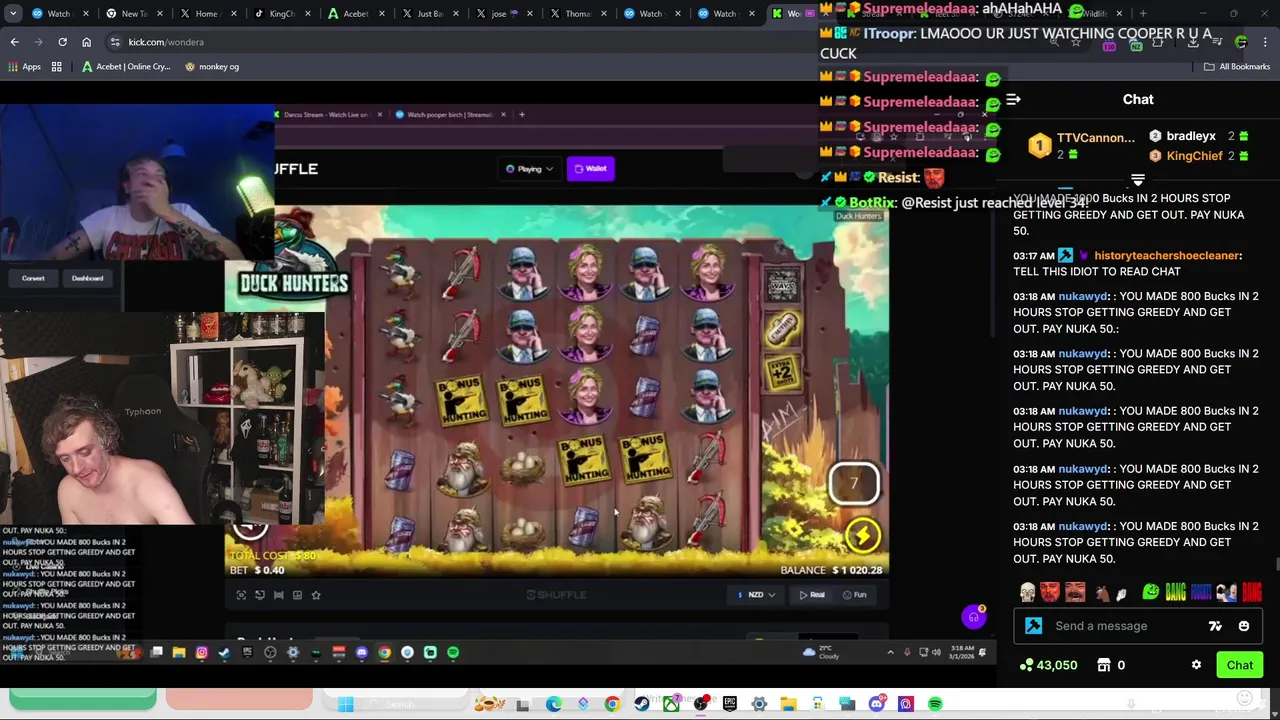
Task: Show hidden tray icons chevron
Action: coord(890,653)
